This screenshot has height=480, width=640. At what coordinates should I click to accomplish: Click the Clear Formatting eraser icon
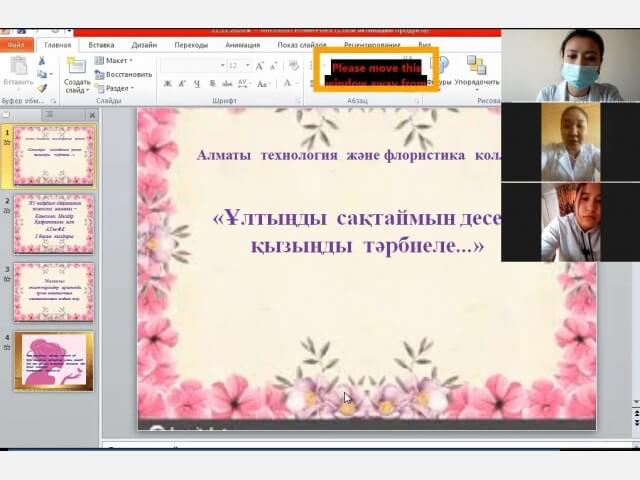[x=293, y=65]
